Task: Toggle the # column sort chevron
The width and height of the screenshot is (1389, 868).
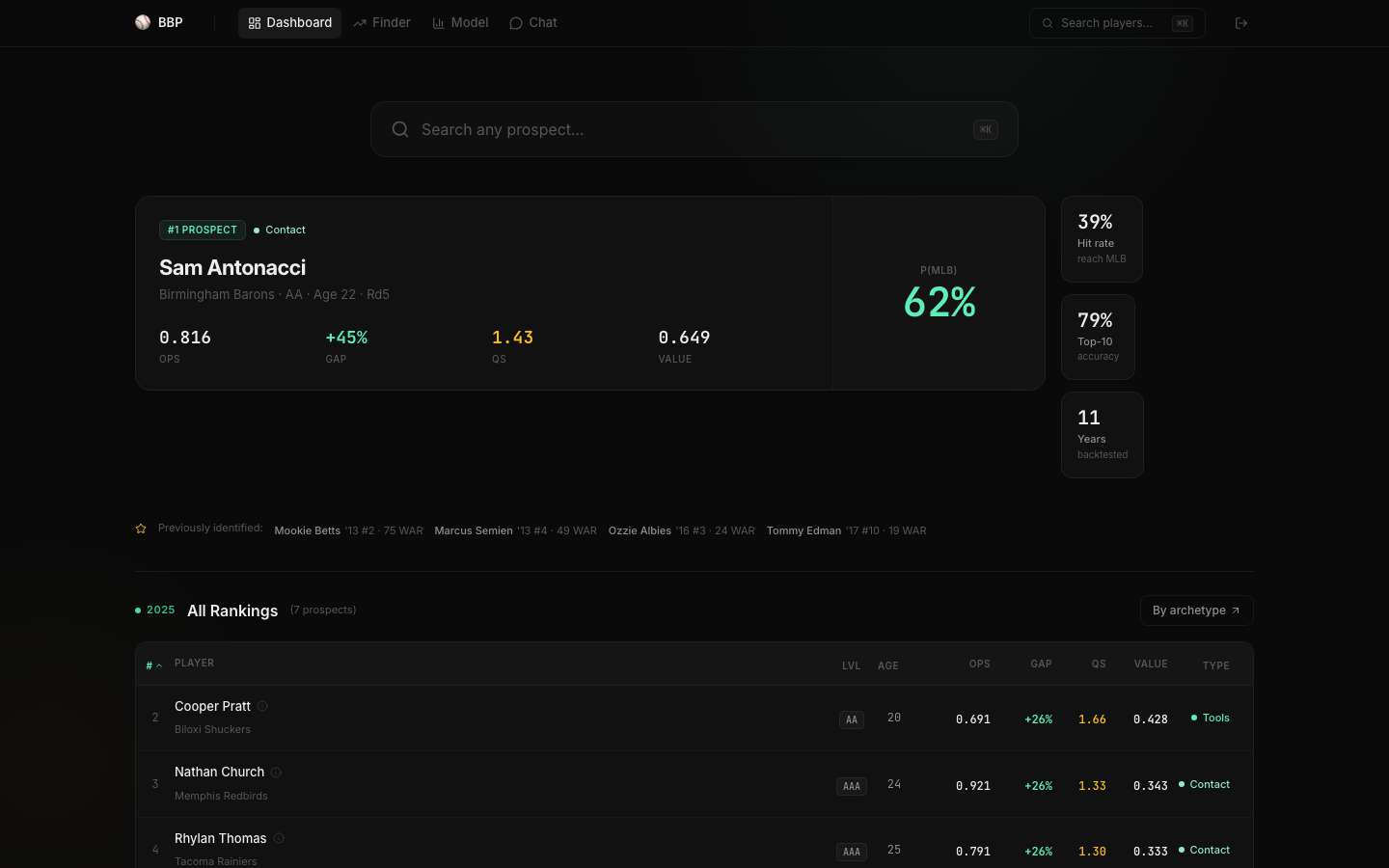Action: pyautogui.click(x=157, y=665)
